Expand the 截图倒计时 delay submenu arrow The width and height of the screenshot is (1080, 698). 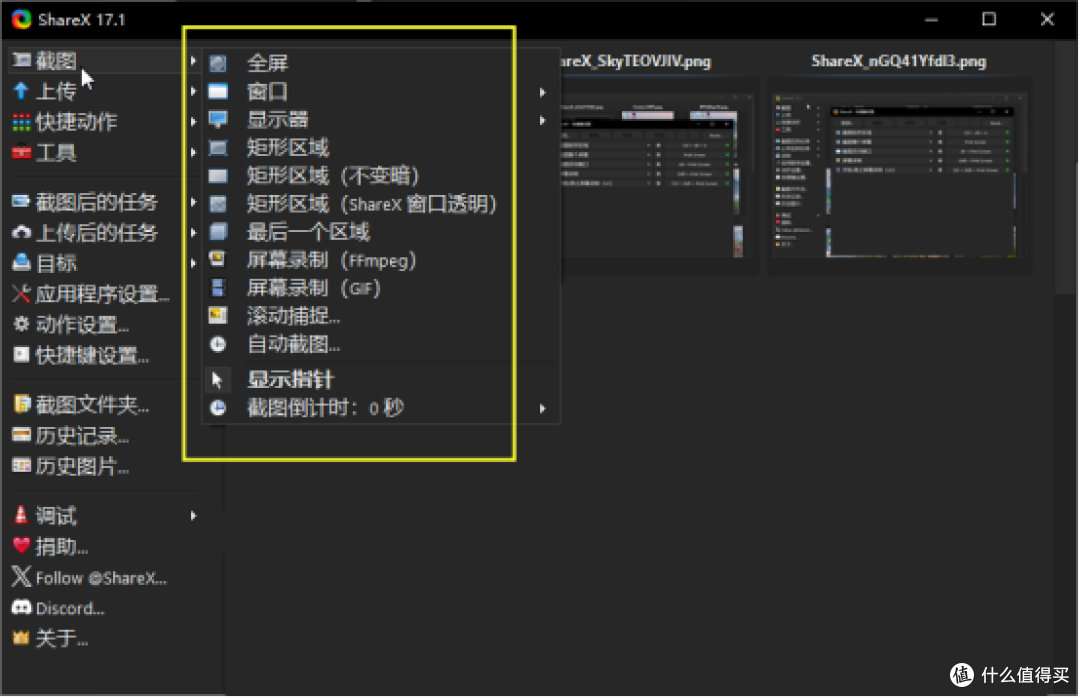(543, 408)
